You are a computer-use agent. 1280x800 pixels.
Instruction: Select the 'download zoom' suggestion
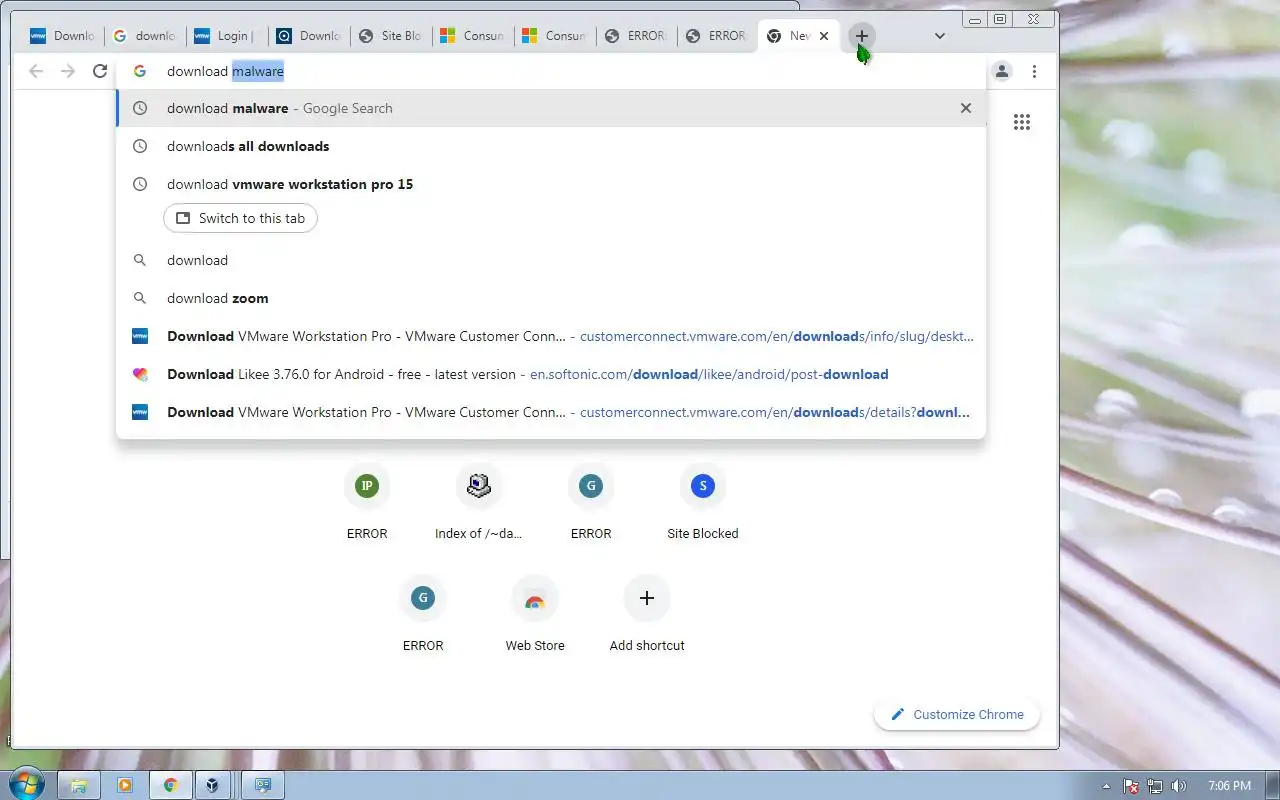(551, 298)
